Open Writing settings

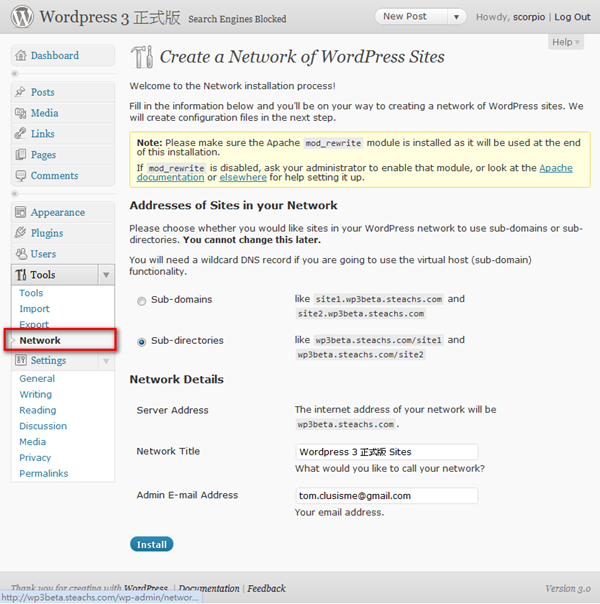coord(35,394)
